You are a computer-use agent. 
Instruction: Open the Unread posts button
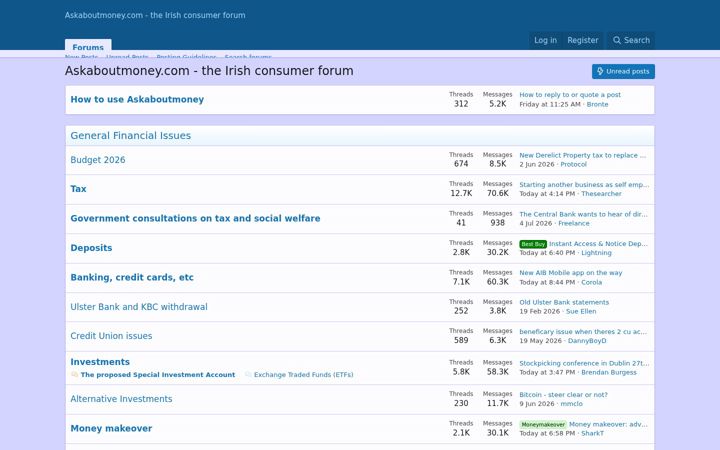pyautogui.click(x=623, y=71)
